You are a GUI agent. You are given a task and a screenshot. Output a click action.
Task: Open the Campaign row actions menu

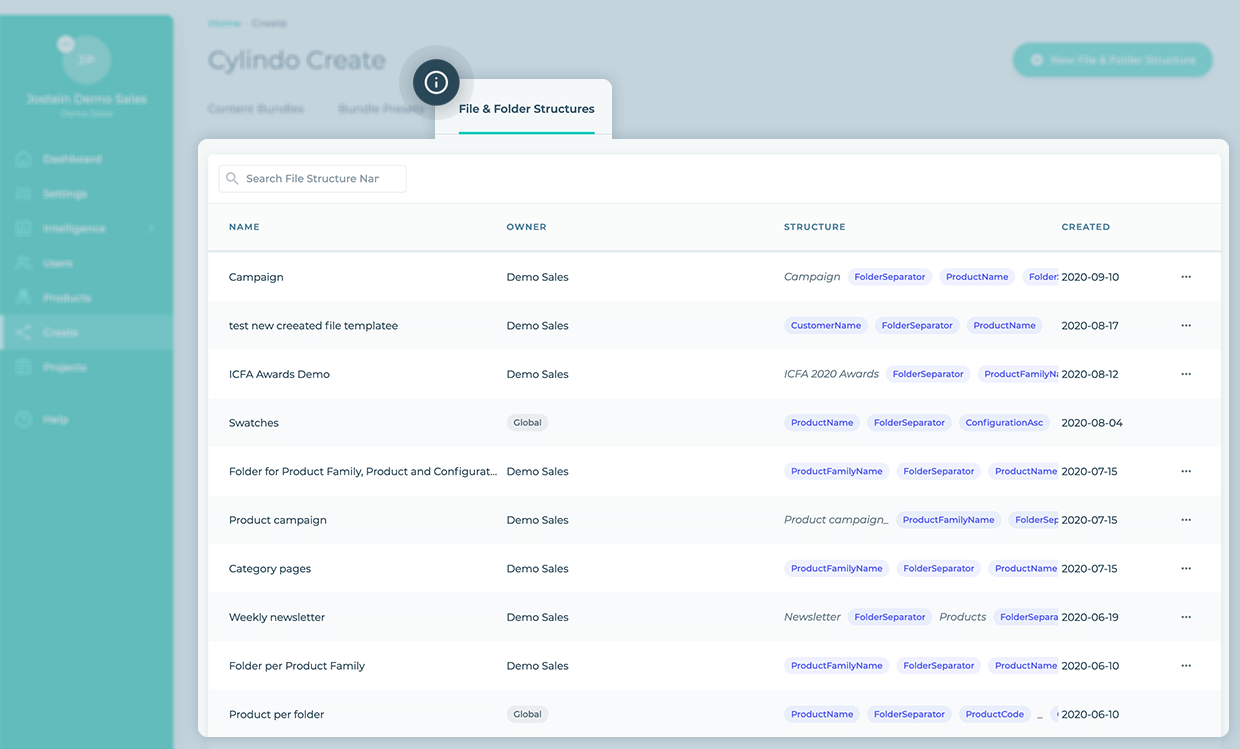1186,276
